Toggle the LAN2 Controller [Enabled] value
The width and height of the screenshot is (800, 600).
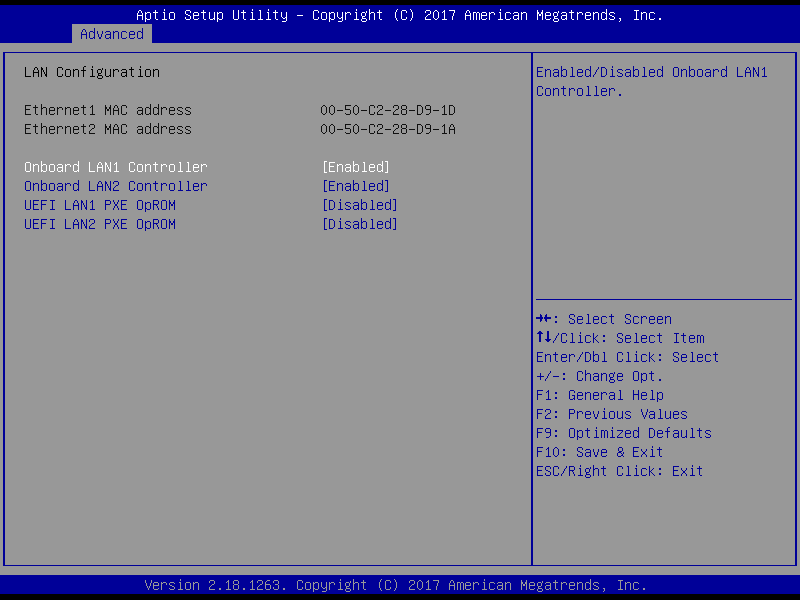355,186
